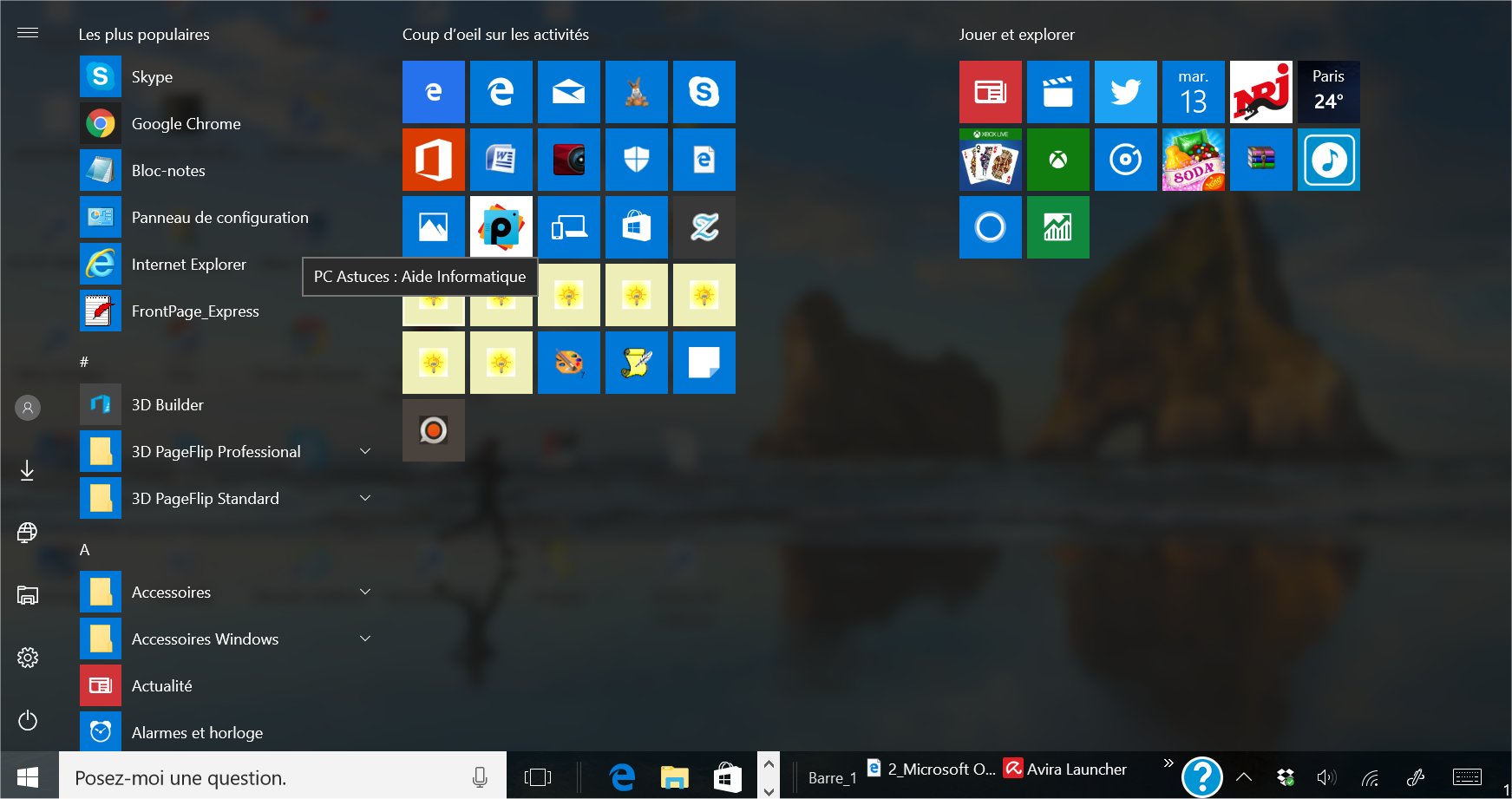Launch the Twitter tile
Viewport: 1512px width, 799px height.
pyautogui.click(x=1125, y=92)
